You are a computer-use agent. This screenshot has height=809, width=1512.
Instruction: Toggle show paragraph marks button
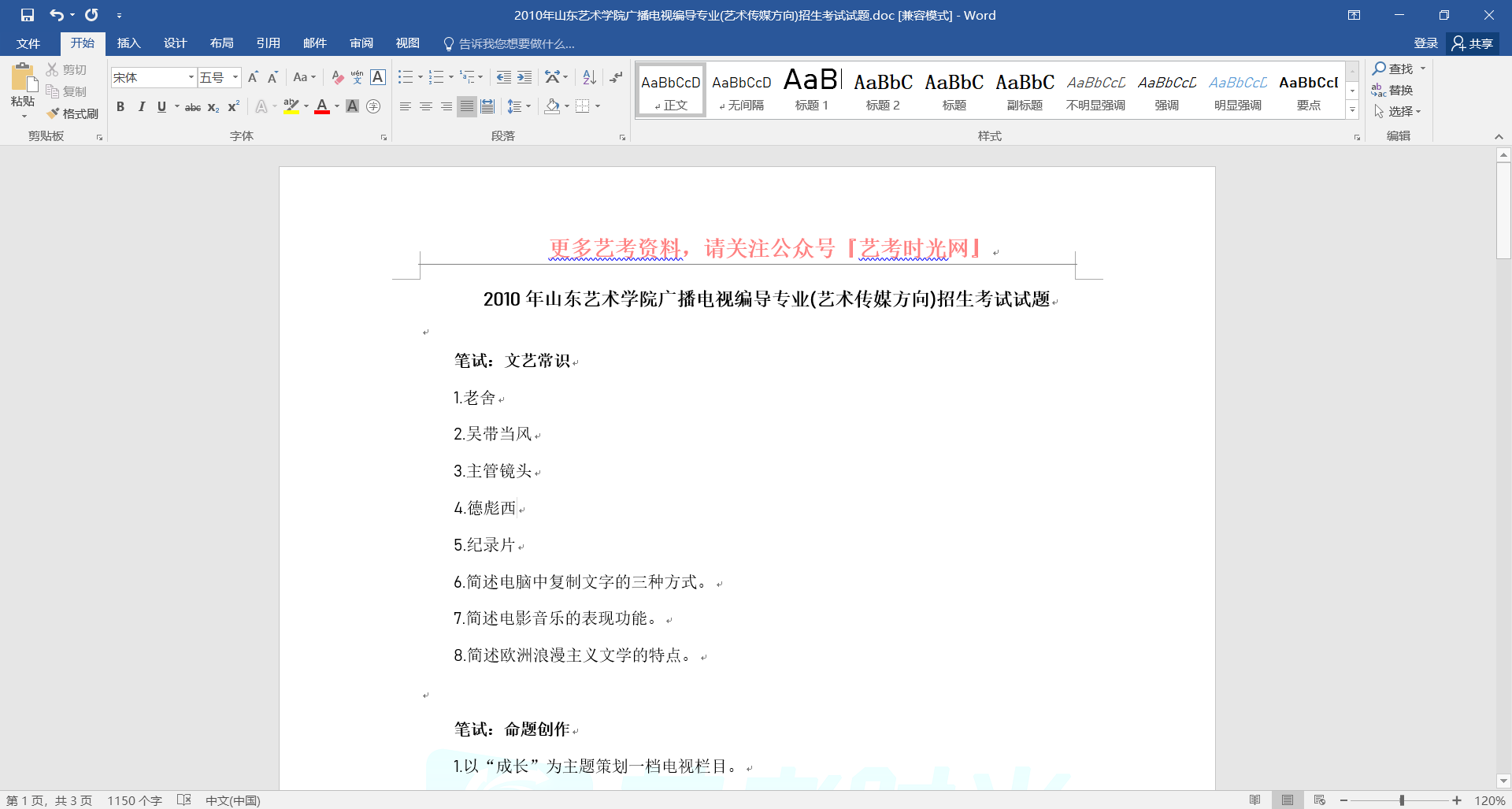616,77
